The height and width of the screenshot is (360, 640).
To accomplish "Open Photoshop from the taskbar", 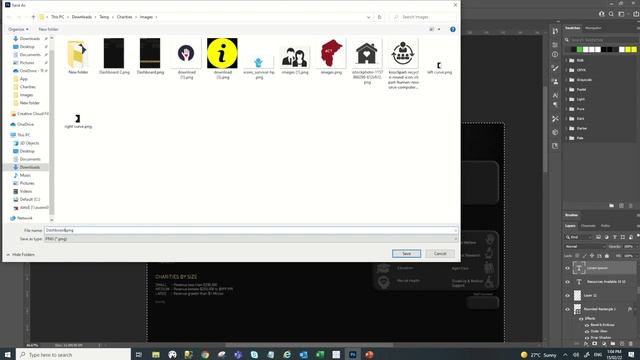I will 353,355.
